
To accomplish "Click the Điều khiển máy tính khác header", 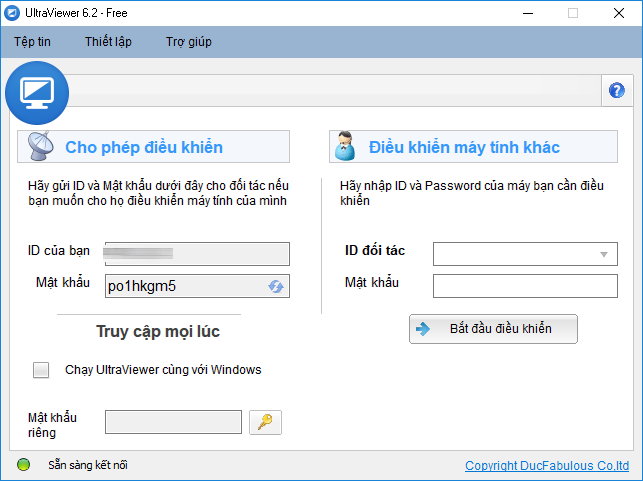I will (473, 147).
